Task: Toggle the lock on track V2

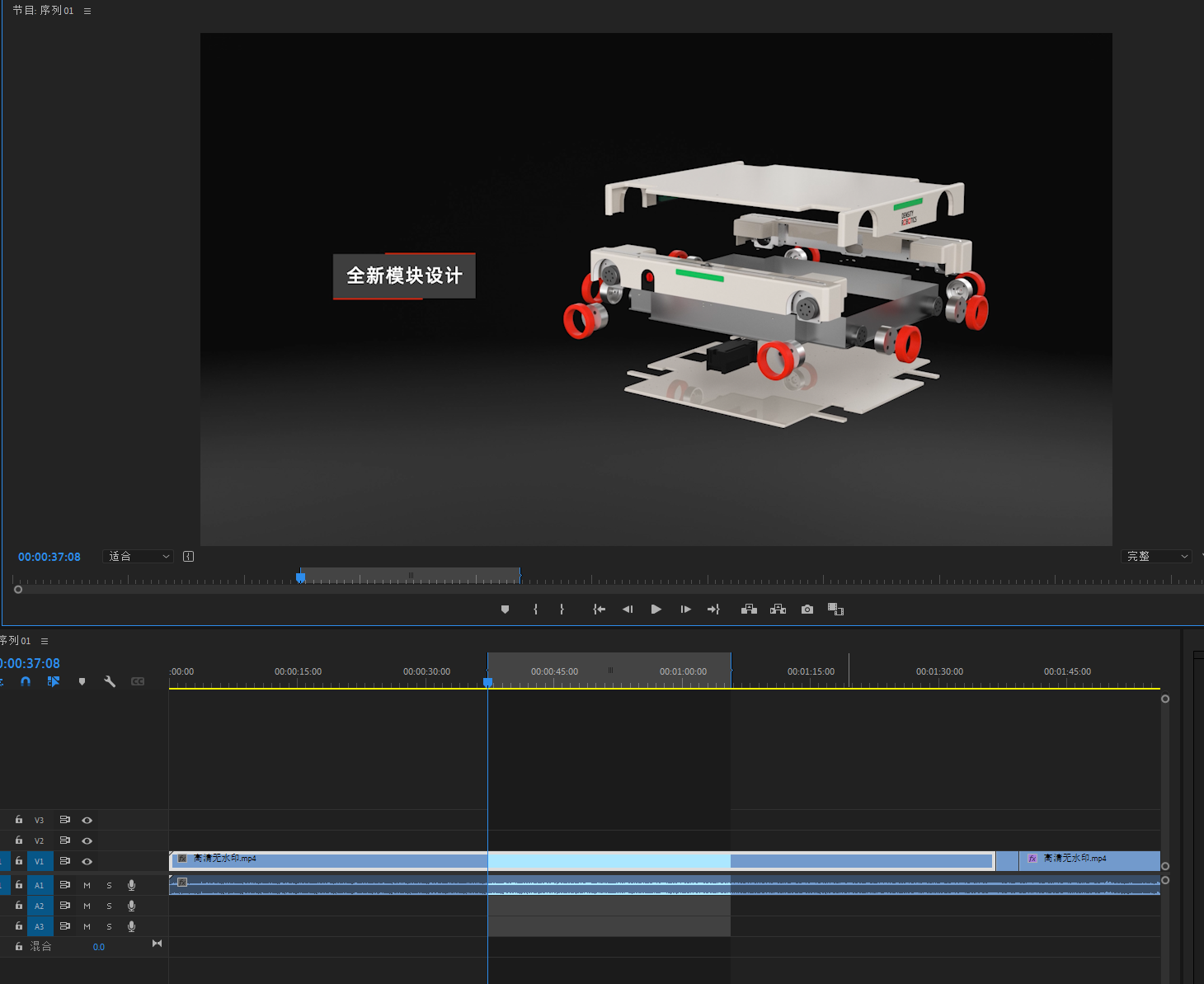Action: (x=19, y=840)
